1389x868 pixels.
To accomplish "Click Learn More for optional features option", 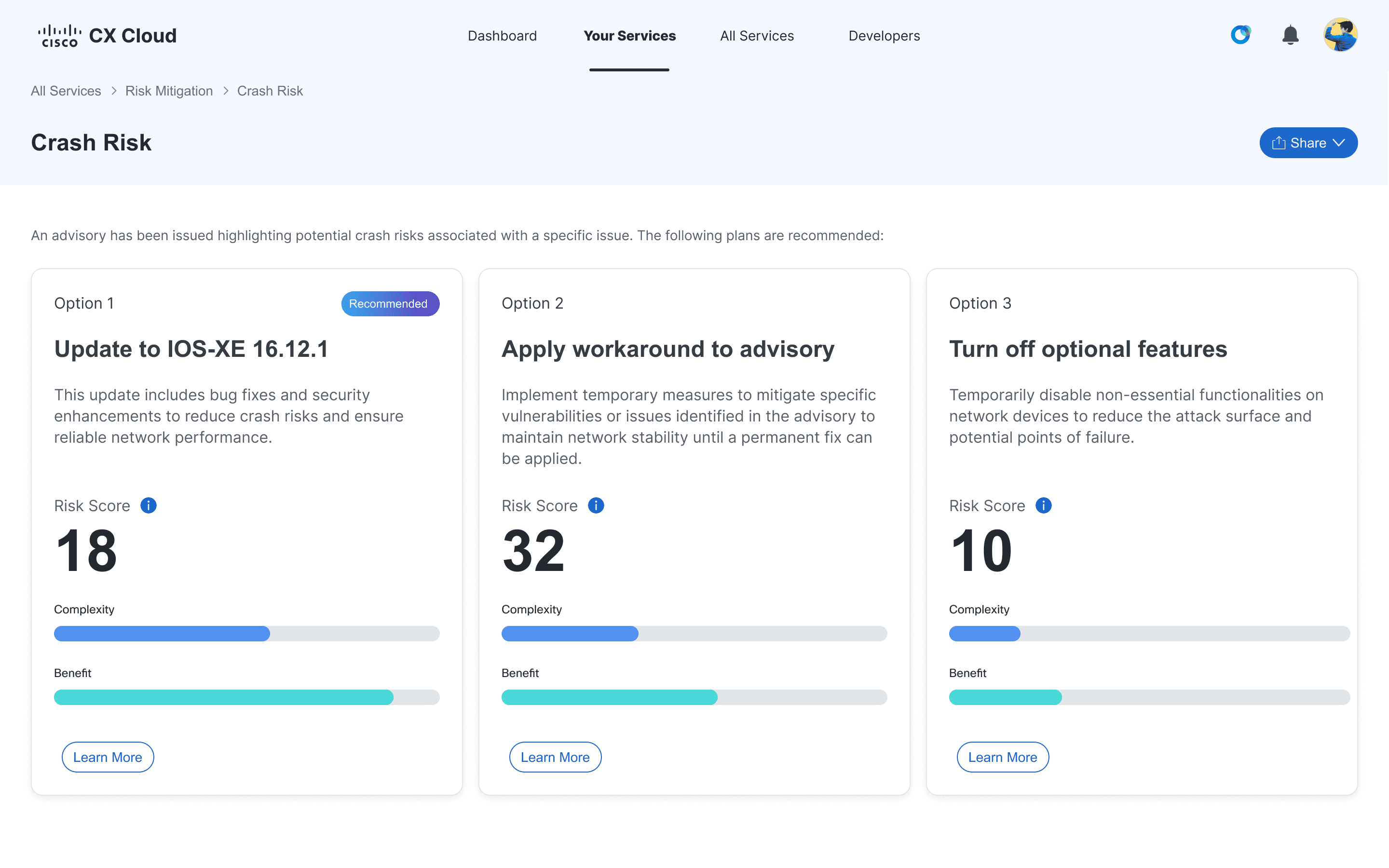I will click(1002, 757).
